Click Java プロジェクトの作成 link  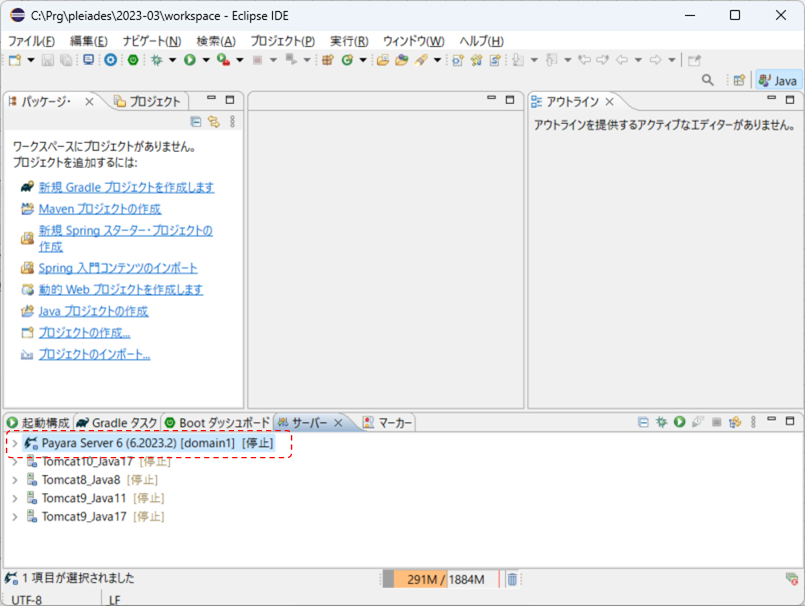coord(93,311)
